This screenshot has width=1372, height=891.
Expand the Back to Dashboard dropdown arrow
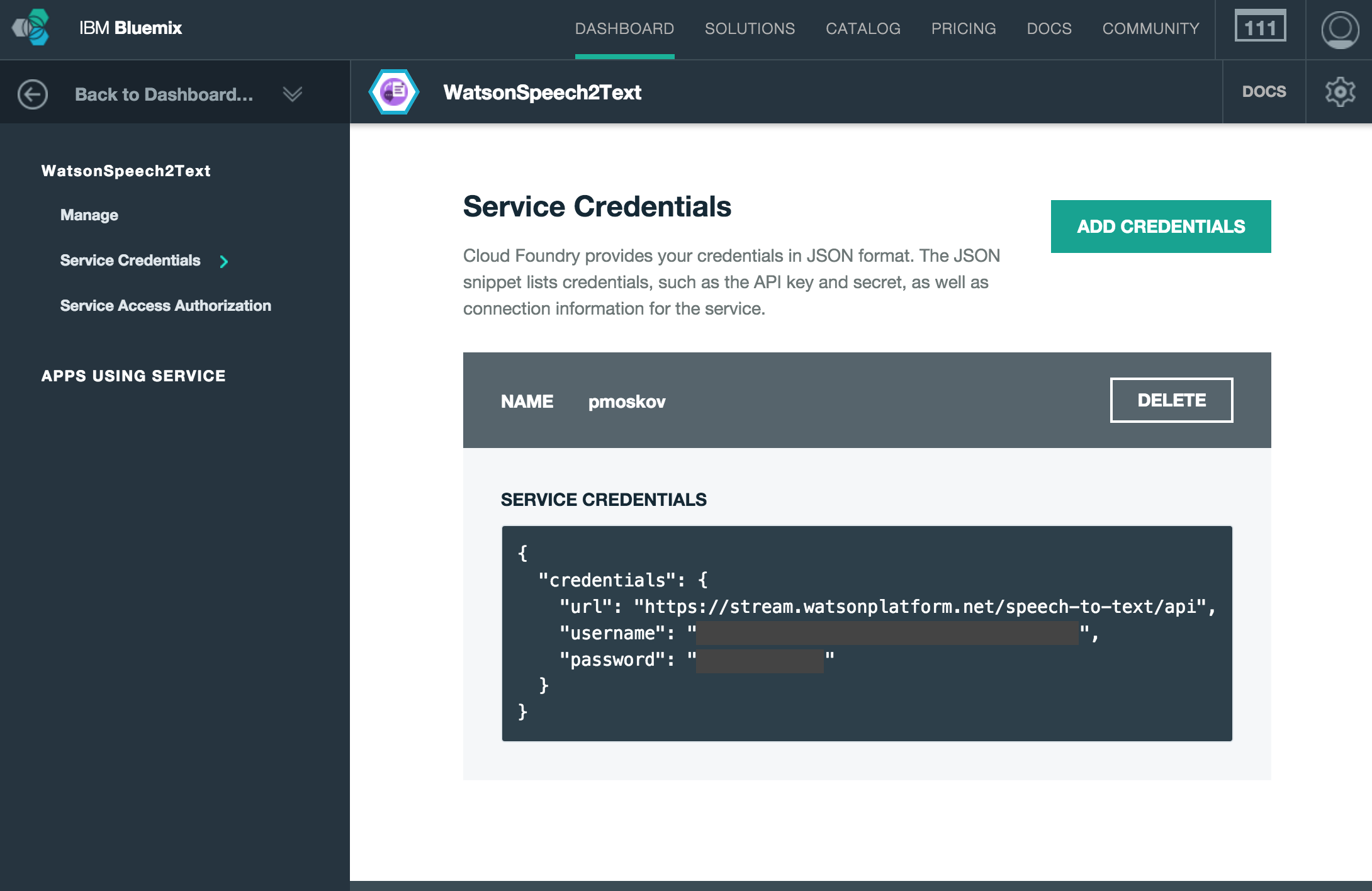click(292, 94)
